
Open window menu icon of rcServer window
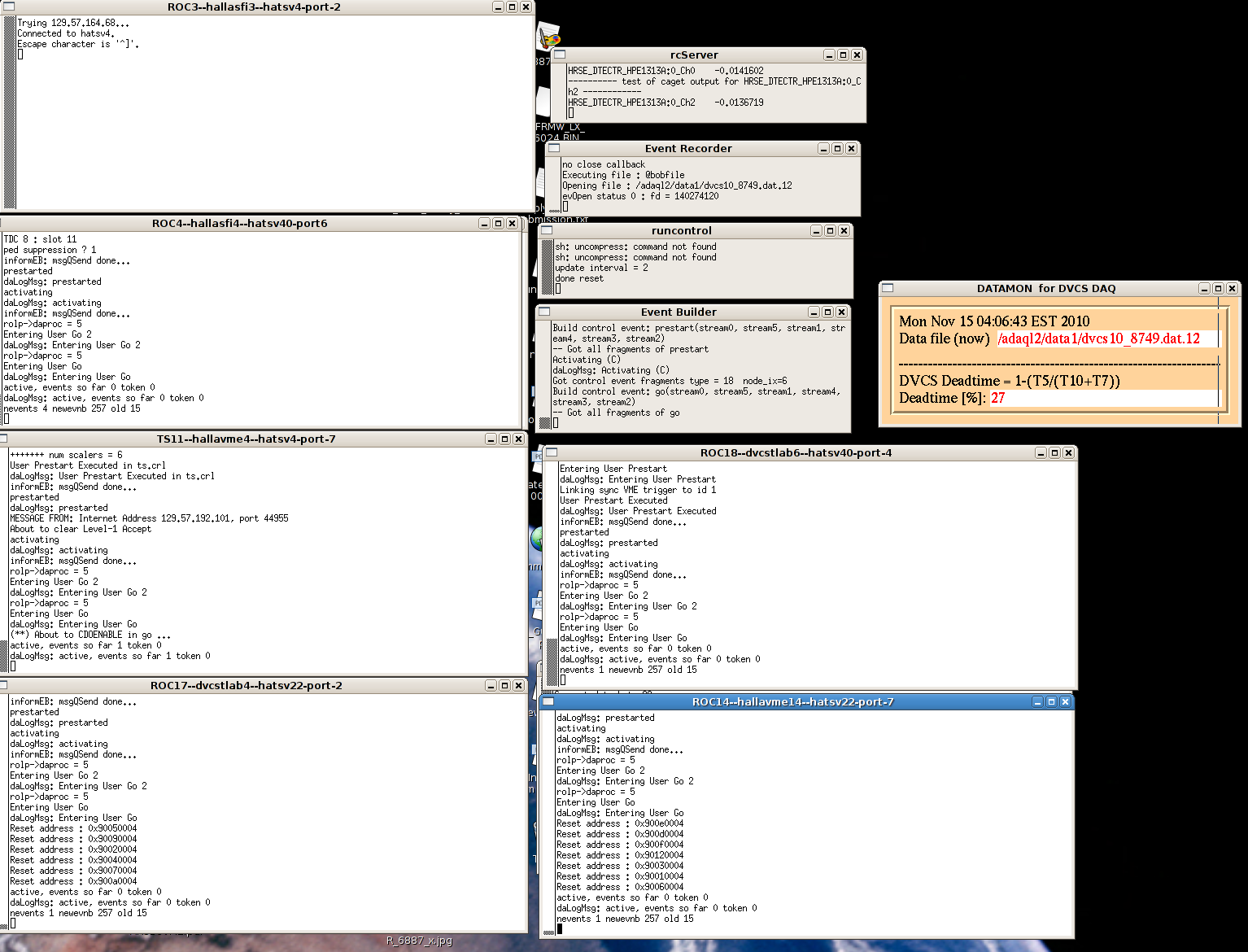tap(561, 55)
